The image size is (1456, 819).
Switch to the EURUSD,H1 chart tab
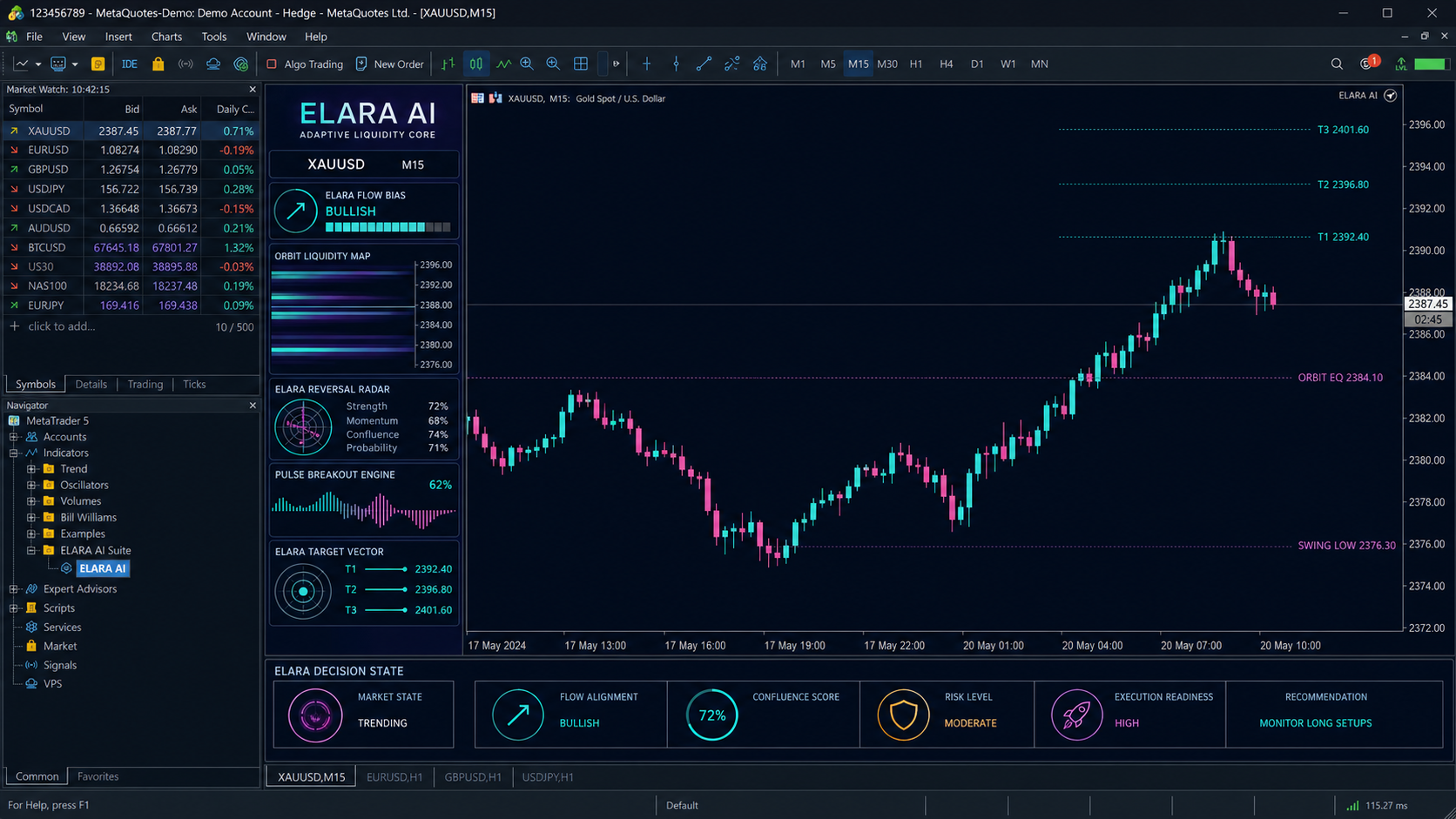pos(394,777)
